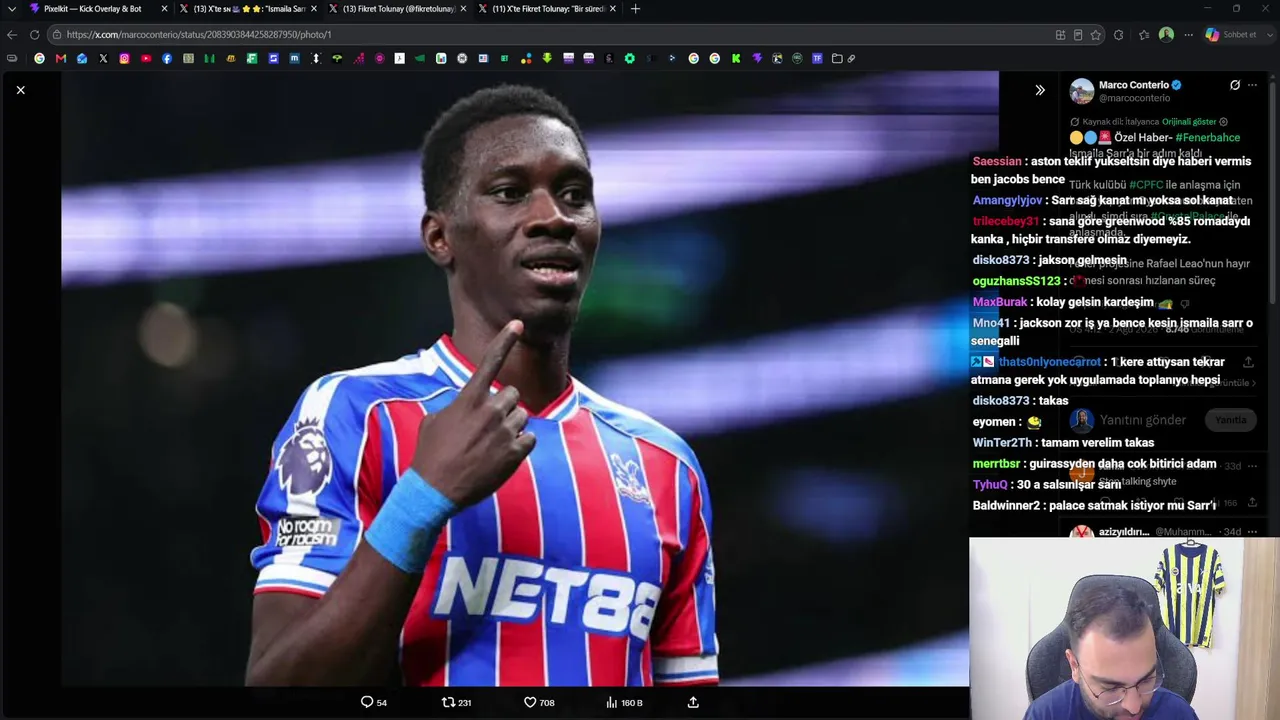1280x720 pixels.
Task: Expand the tab search dropdown
Action: tap(11, 9)
